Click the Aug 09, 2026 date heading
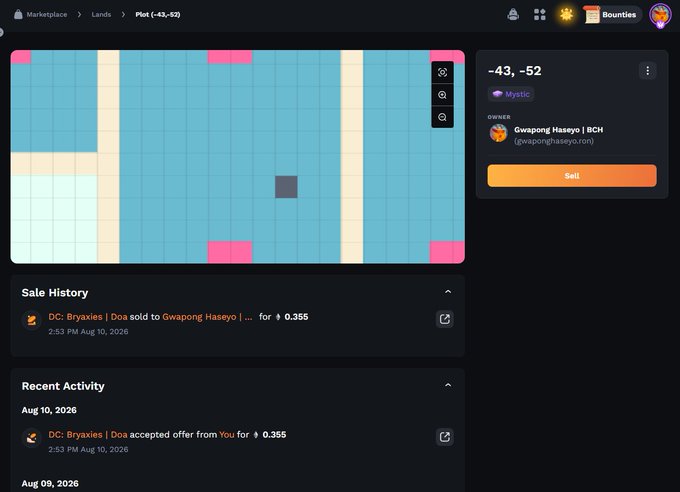 [x=50, y=483]
